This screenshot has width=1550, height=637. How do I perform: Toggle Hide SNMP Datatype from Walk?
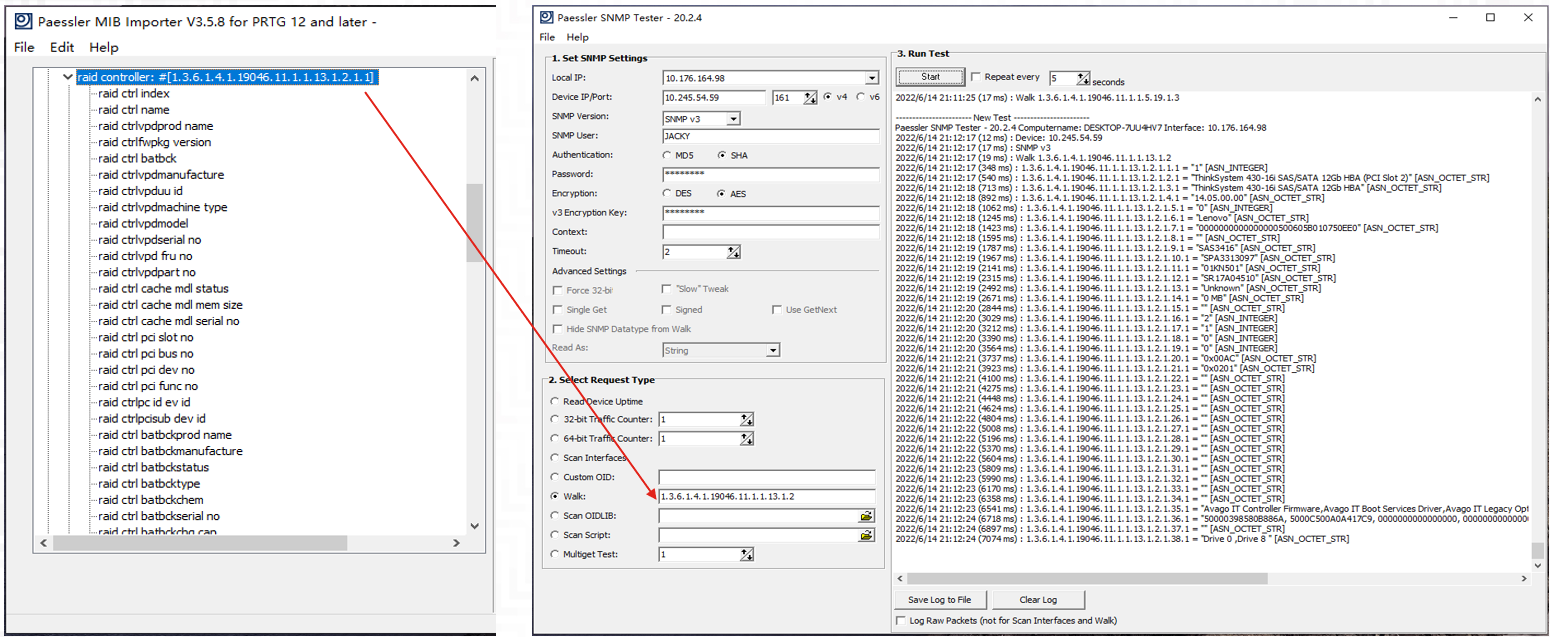pos(557,329)
